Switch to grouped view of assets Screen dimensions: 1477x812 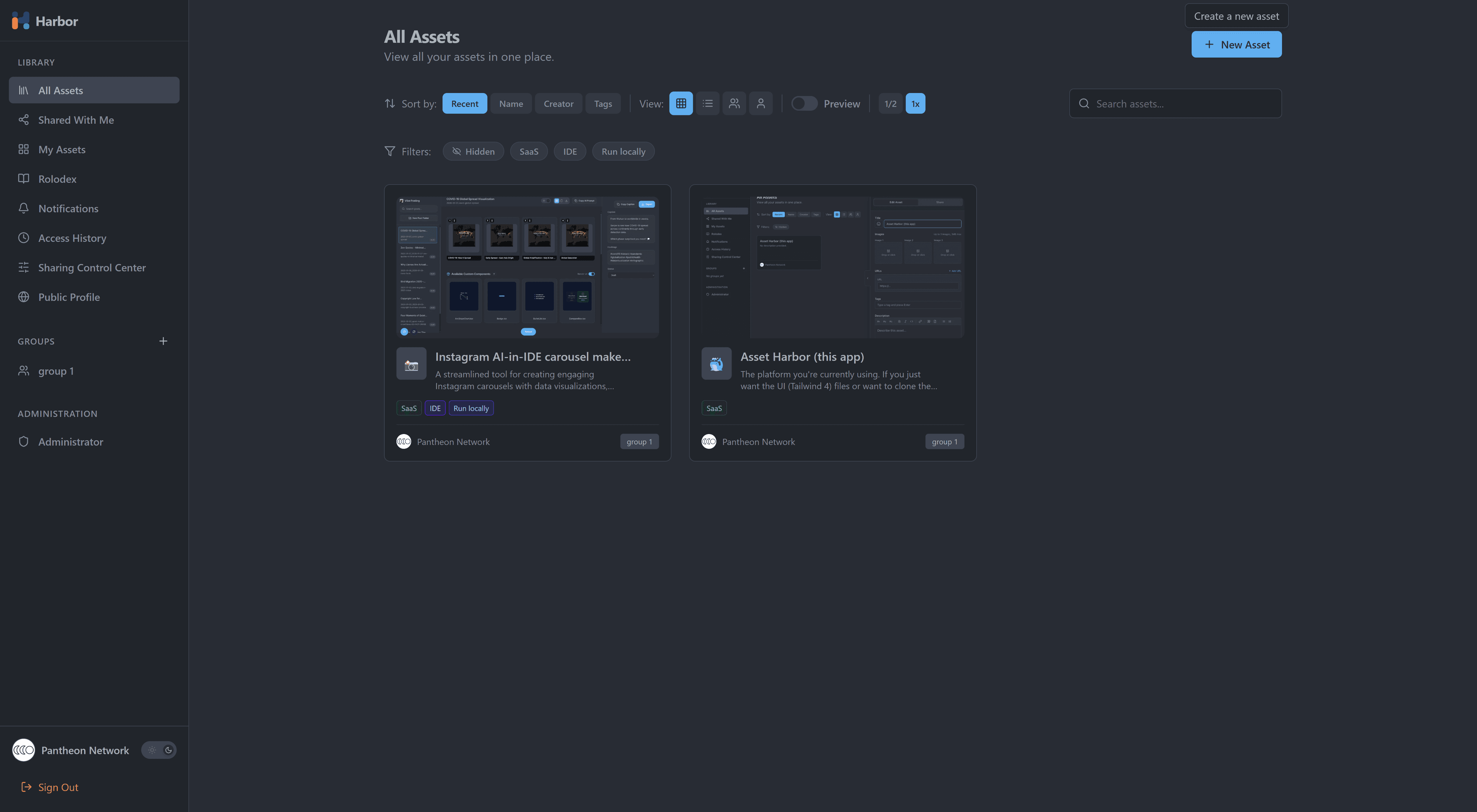click(x=734, y=103)
